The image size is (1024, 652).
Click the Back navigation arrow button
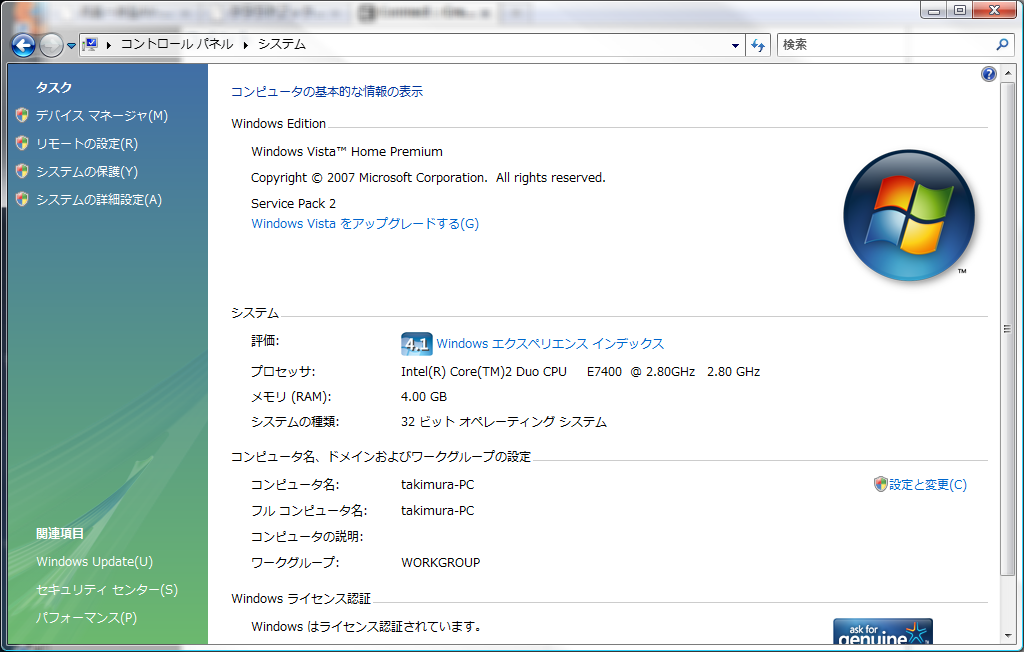(24, 45)
